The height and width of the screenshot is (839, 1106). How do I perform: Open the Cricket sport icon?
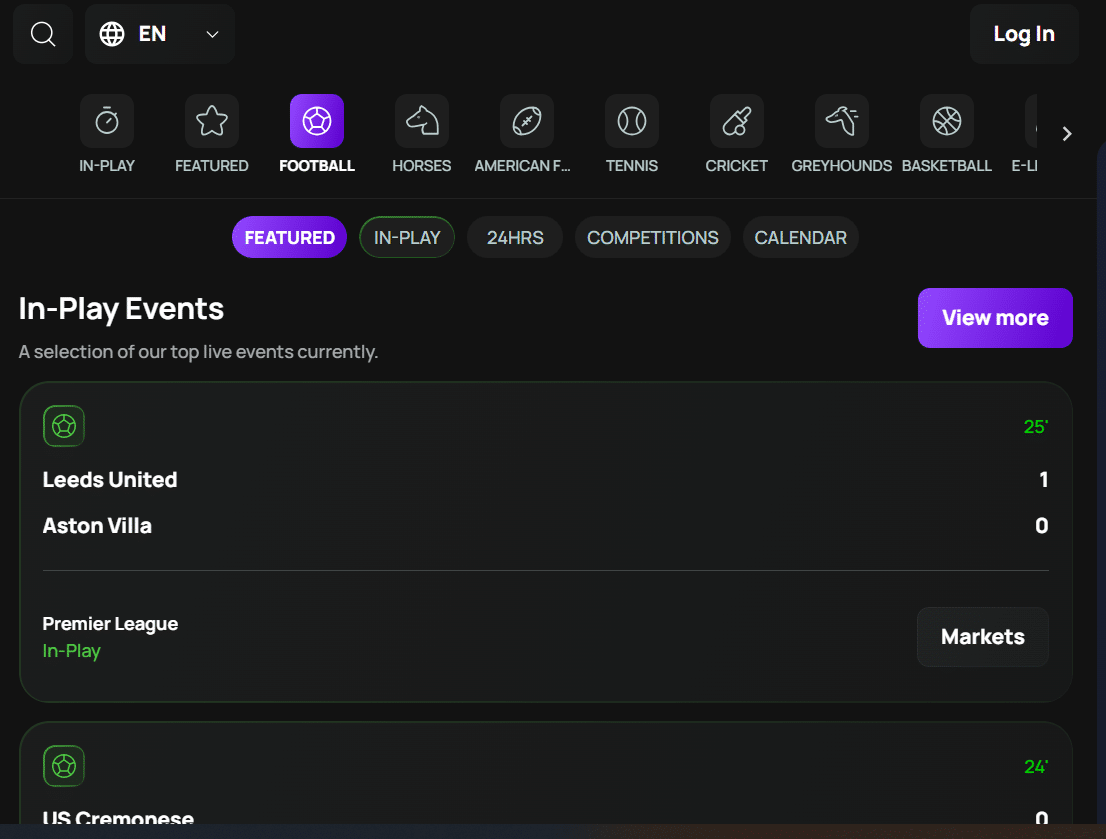point(737,121)
